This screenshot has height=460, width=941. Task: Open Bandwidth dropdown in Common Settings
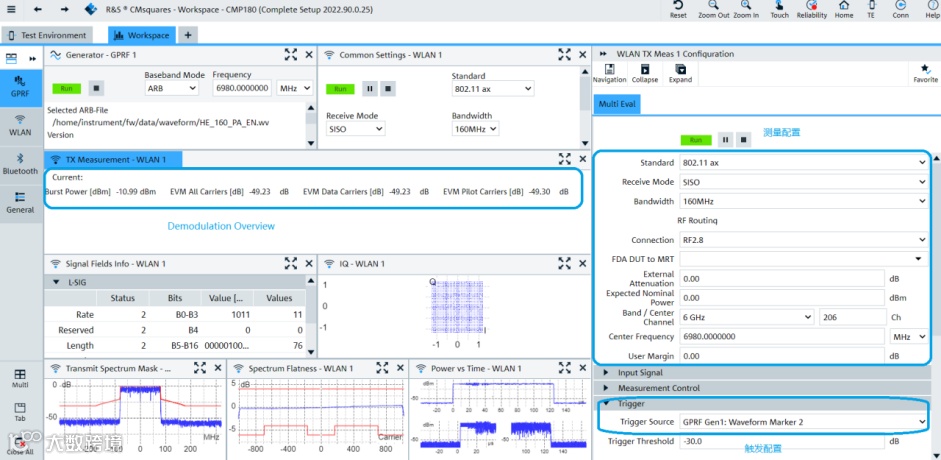pos(475,128)
